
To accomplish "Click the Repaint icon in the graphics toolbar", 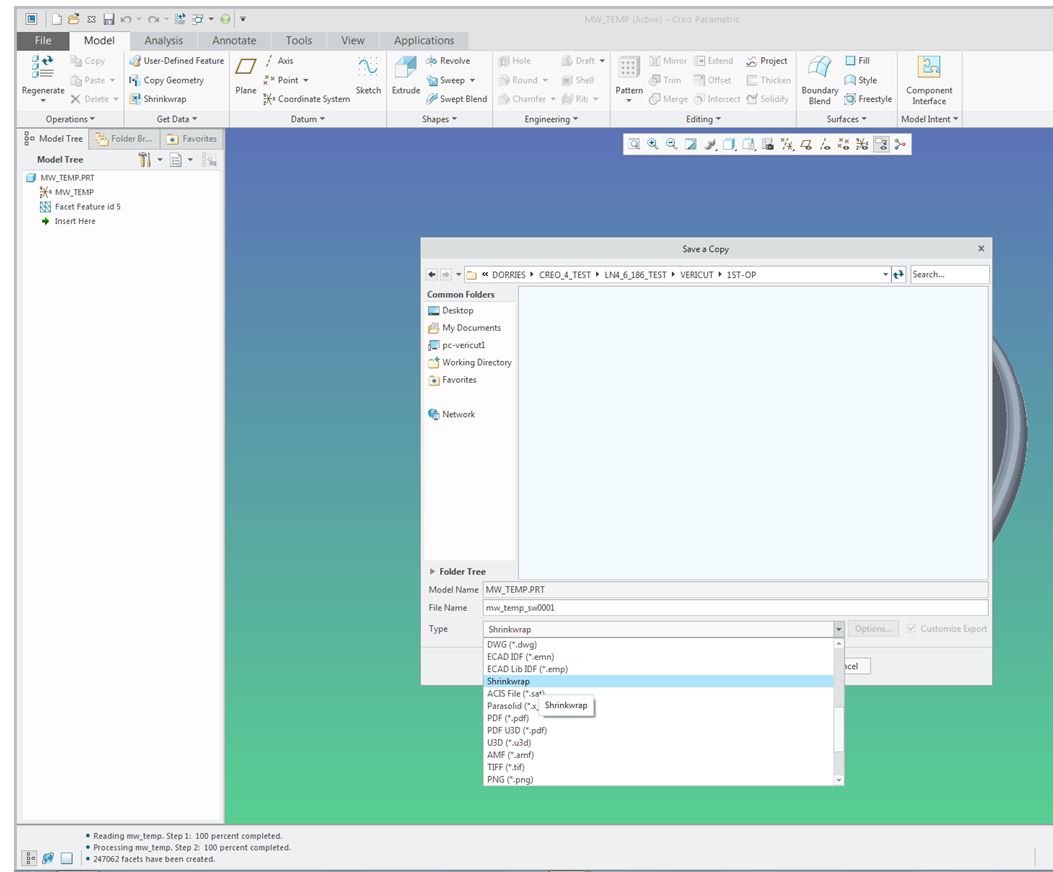I will [690, 144].
